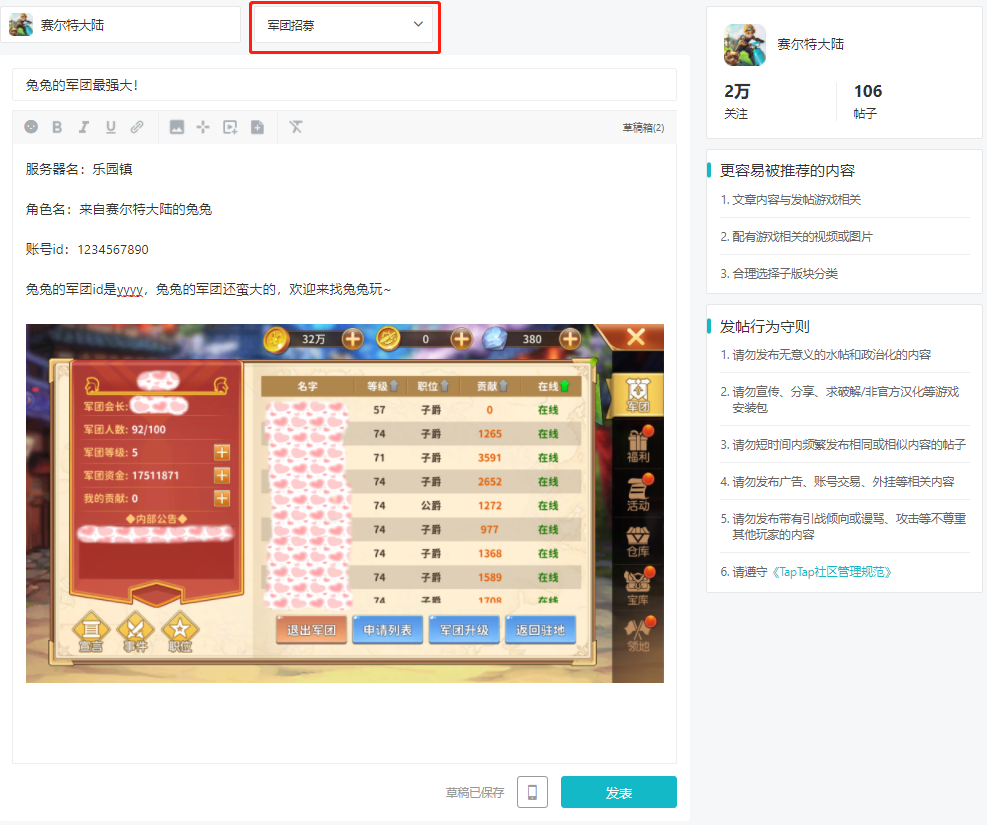Open the 宣言 icon in guild panel
Screen dimensions: 987x825
91,631
